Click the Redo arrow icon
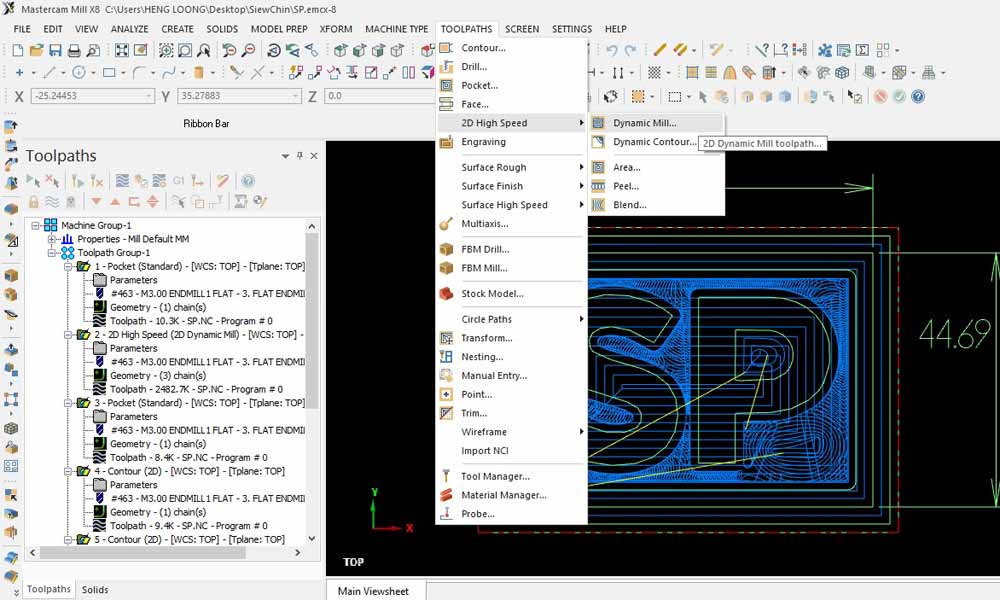Viewport: 1000px width, 600px height. pyautogui.click(x=630, y=50)
